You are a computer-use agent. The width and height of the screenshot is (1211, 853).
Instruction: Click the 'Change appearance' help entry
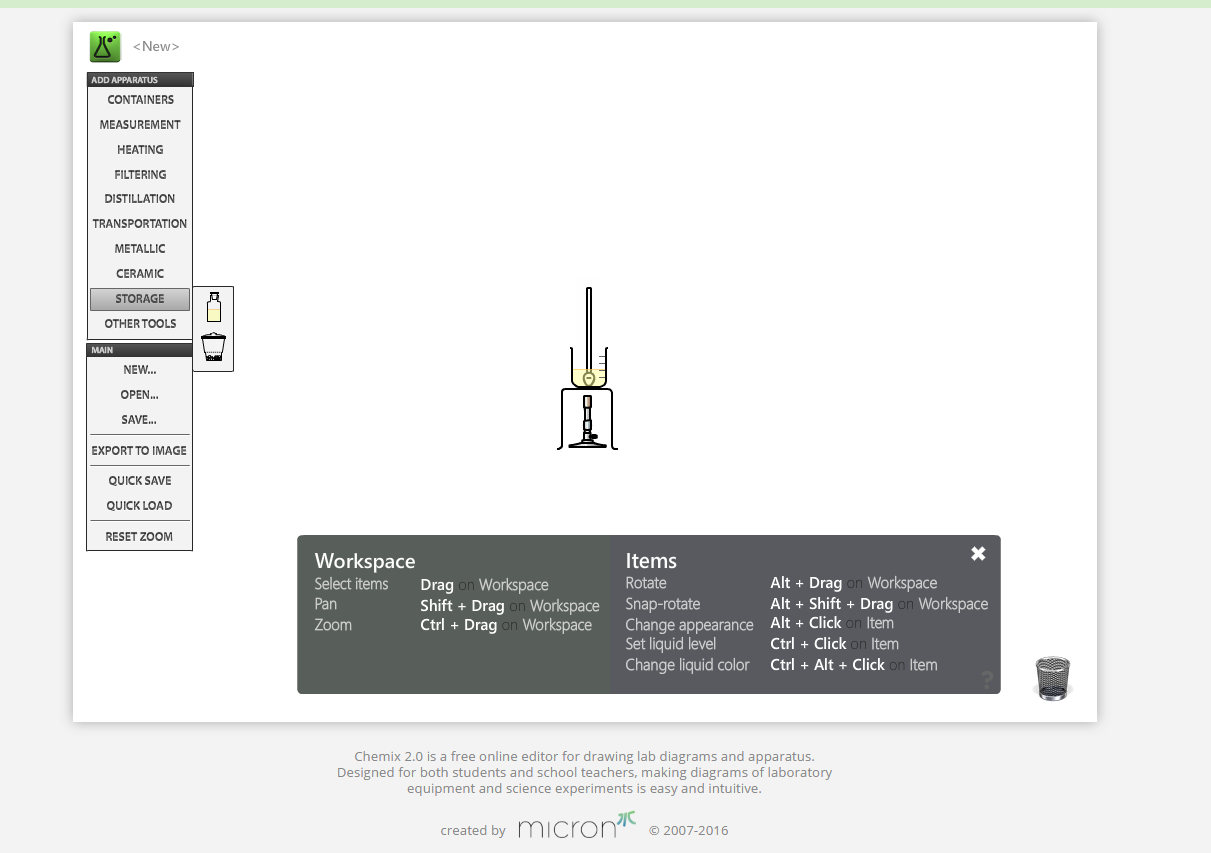pyautogui.click(x=689, y=625)
